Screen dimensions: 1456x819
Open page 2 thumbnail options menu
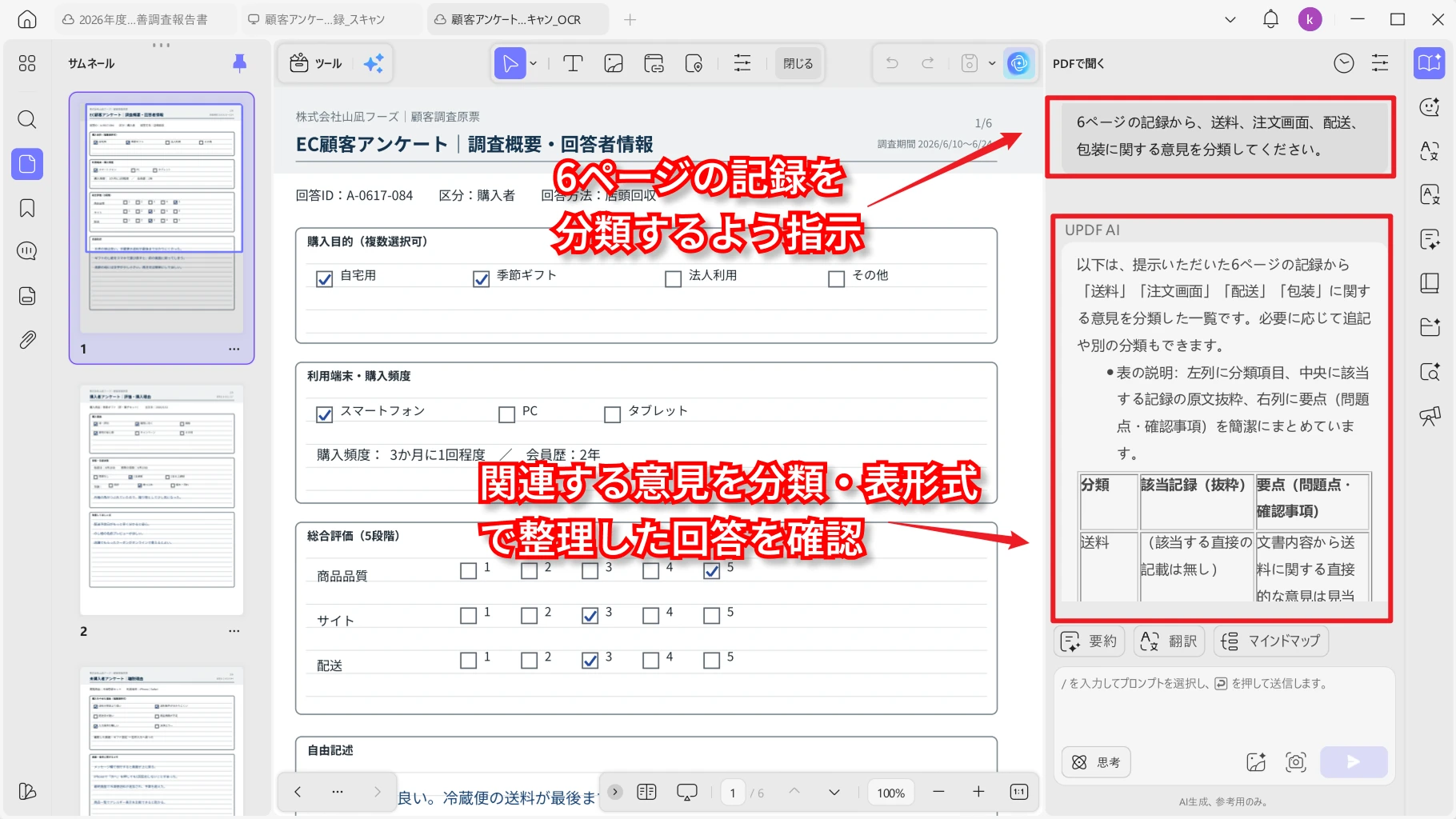pyautogui.click(x=234, y=631)
